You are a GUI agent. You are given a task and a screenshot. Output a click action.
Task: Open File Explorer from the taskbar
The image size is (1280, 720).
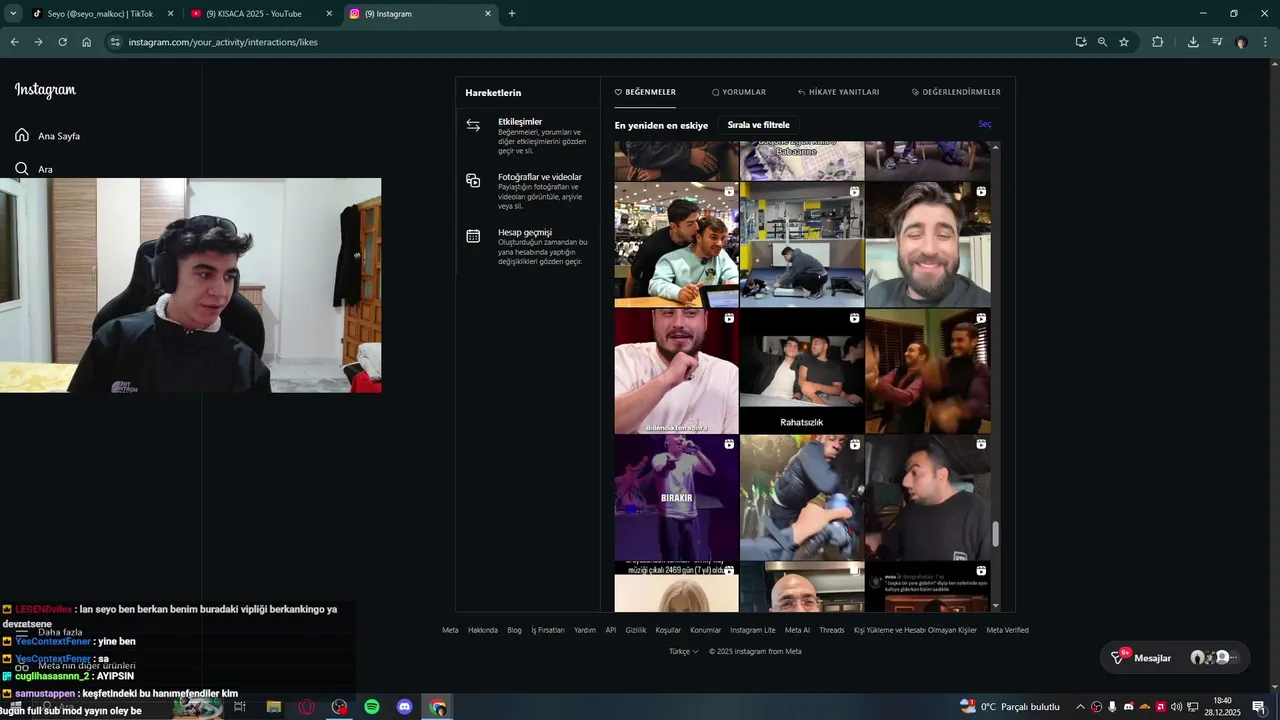274,707
